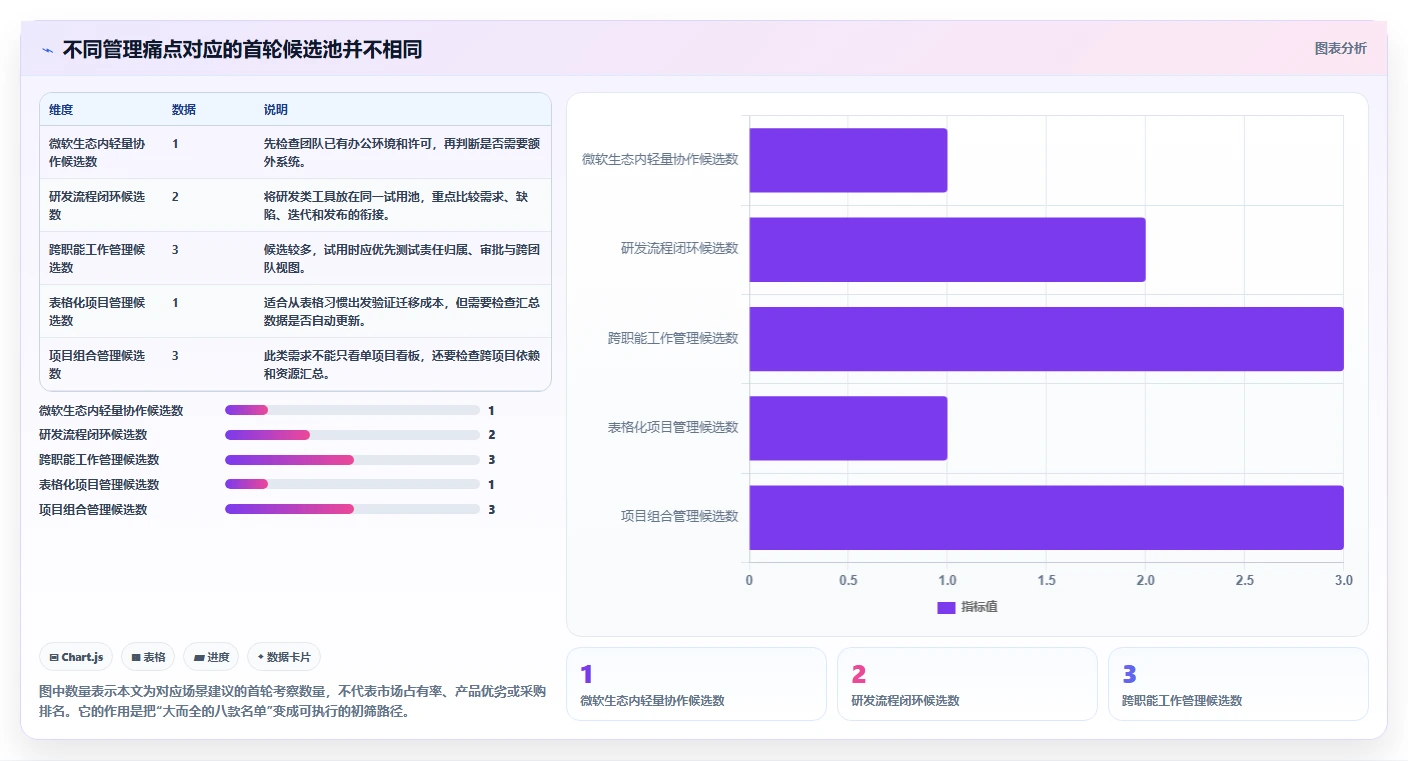
Task: Click 研发流程闭环候选数 label in the progress list
Action: tap(93, 435)
